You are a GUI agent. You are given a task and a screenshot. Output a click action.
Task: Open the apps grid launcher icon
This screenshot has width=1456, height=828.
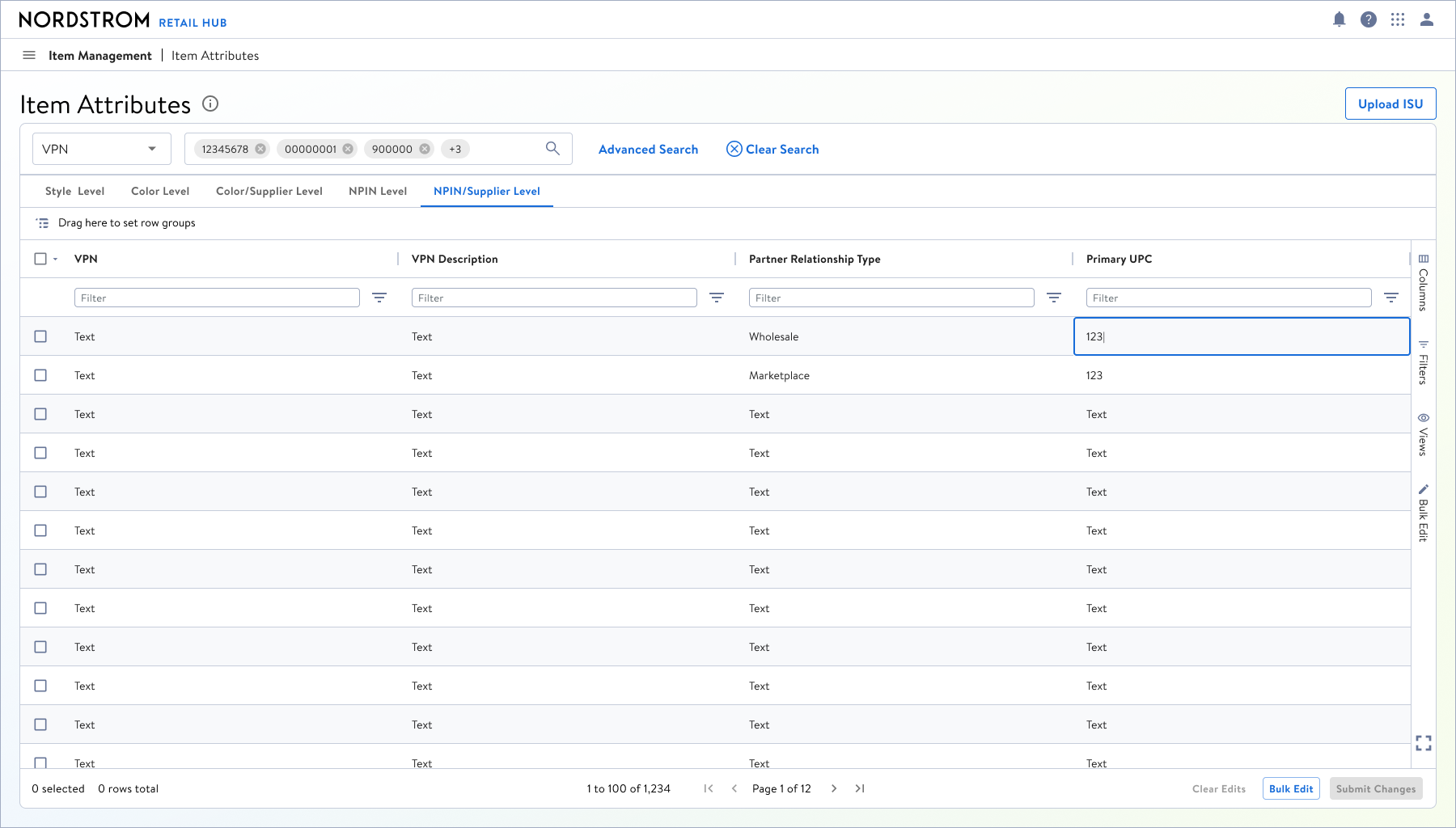click(x=1398, y=19)
